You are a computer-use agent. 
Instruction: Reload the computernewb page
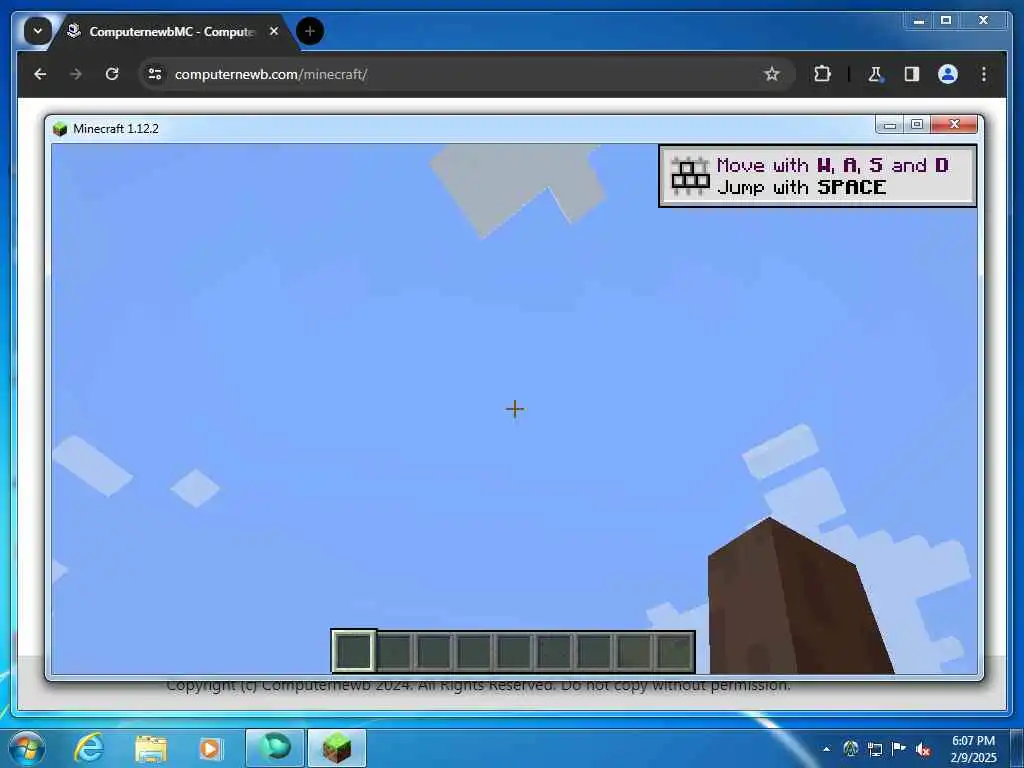tap(112, 74)
